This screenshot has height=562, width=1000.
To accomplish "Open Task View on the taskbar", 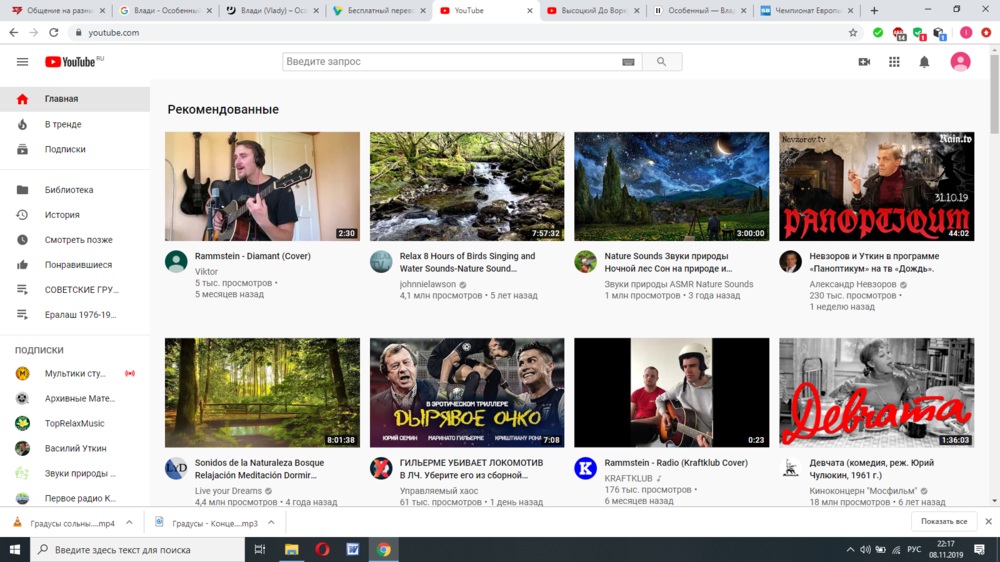I will pyautogui.click(x=260, y=549).
